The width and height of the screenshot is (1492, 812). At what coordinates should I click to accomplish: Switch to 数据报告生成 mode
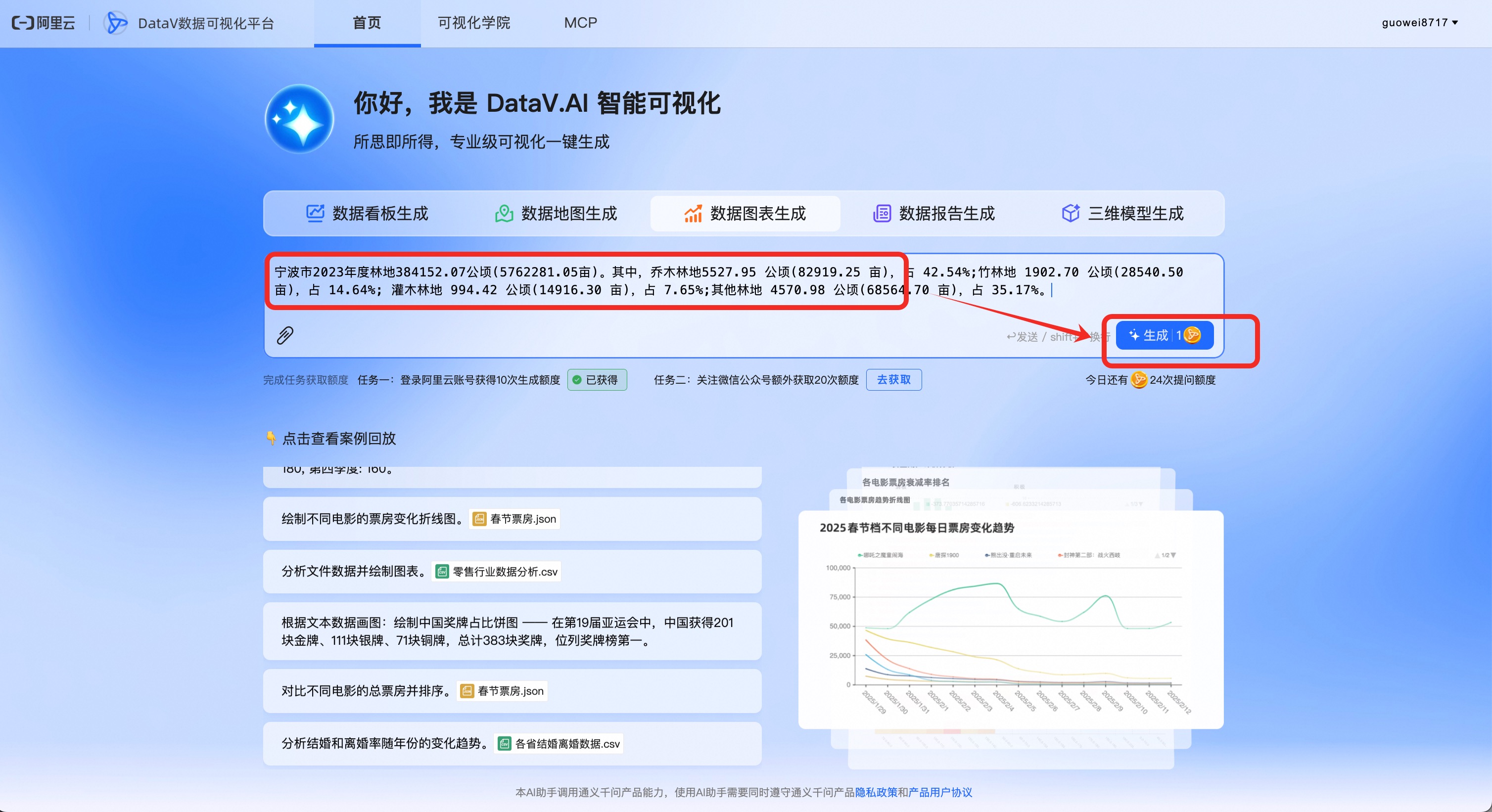click(x=933, y=213)
